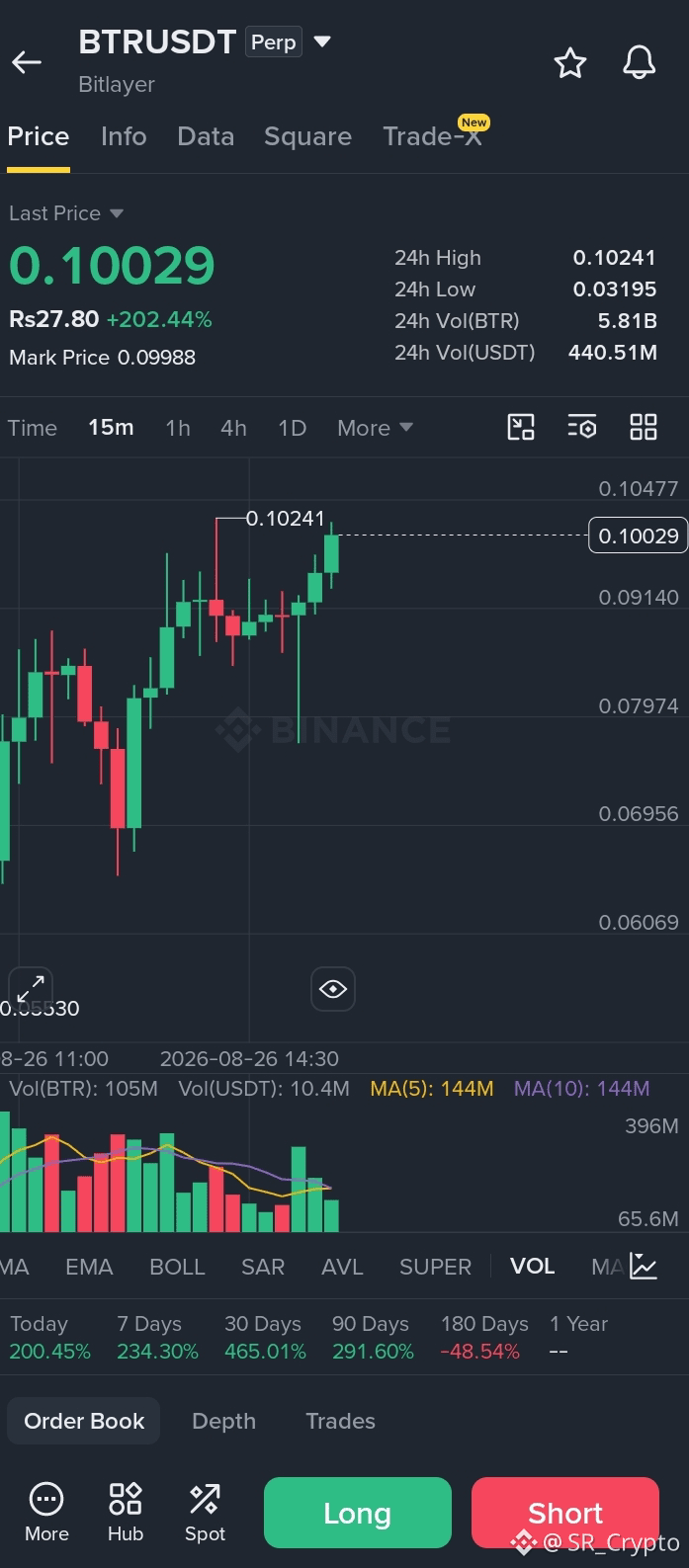Image resolution: width=689 pixels, height=1568 pixels.
Task: Add BTRUSDT to favorites with star
Action: tap(570, 63)
